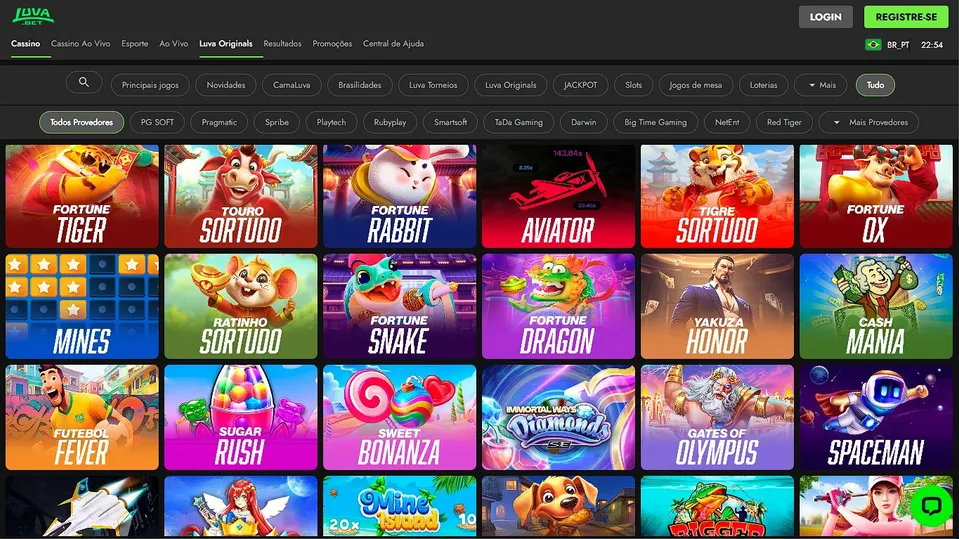Viewport: 959px width, 539px height.
Task: Launch the Fortune Rabbit game
Action: [399, 196]
